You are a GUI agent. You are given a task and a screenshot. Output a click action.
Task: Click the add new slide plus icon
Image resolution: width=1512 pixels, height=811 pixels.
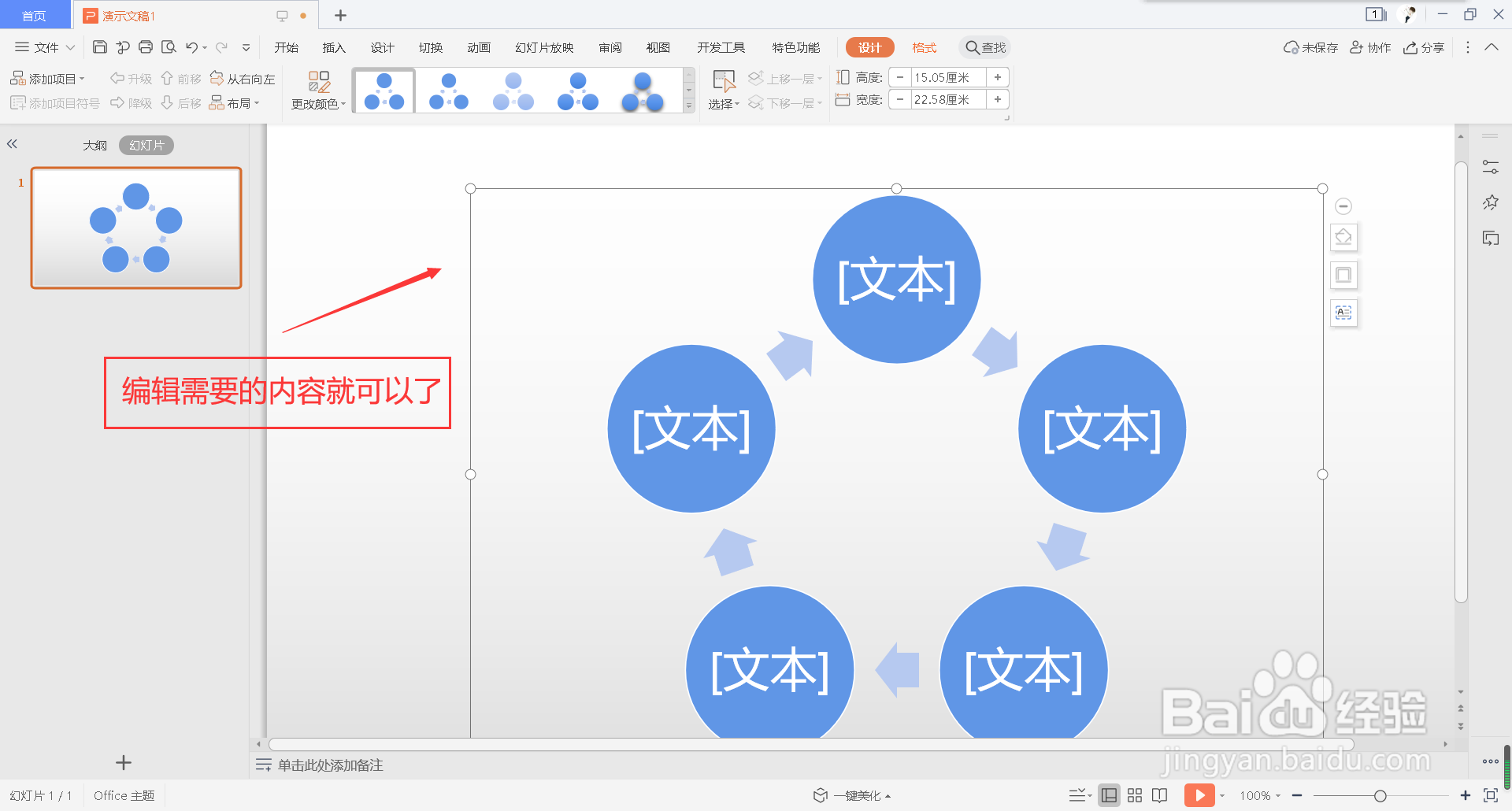click(x=124, y=762)
